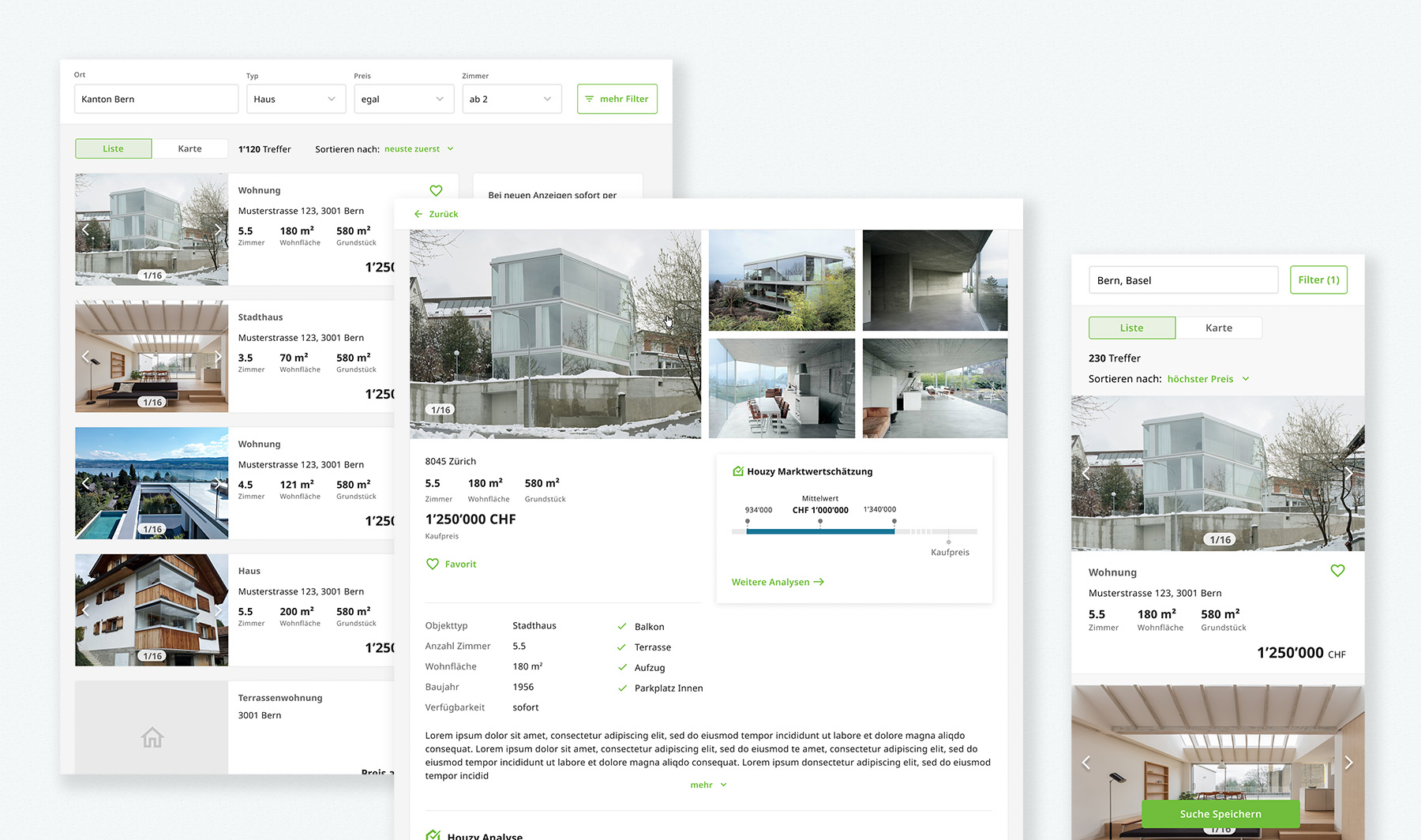The image size is (1421, 840).
Task: Open the dining area thumbnail
Action: (x=782, y=388)
